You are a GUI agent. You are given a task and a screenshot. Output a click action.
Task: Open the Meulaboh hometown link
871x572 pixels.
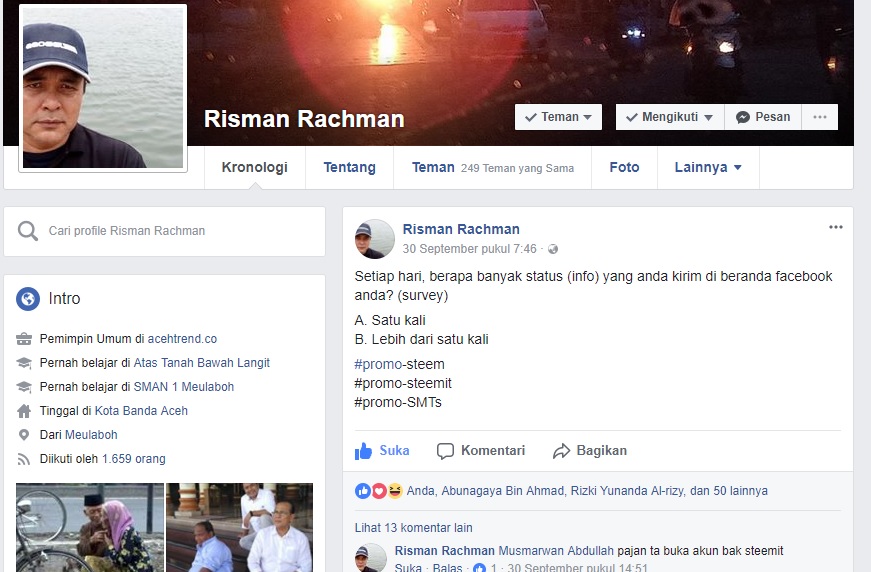[91, 435]
